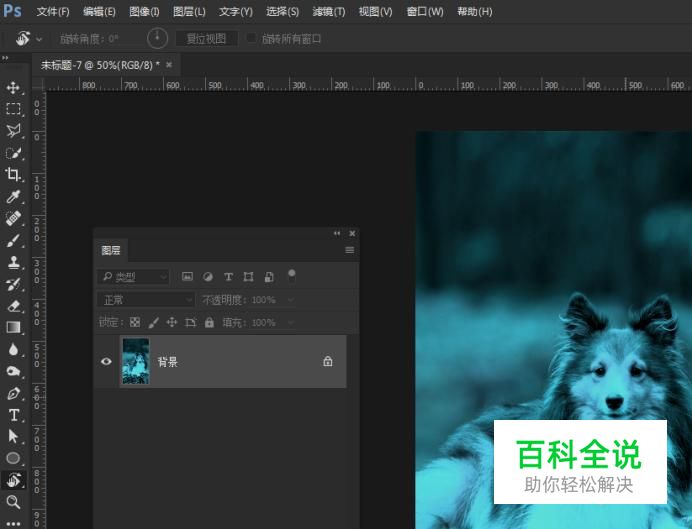The width and height of the screenshot is (692, 529).
Task: Filter layers by shape layers icon
Action: pyautogui.click(x=248, y=277)
